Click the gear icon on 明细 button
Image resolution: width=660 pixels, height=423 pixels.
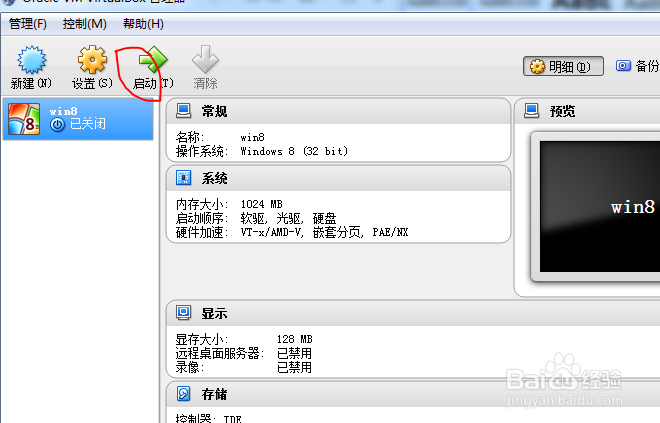pyautogui.click(x=537, y=67)
